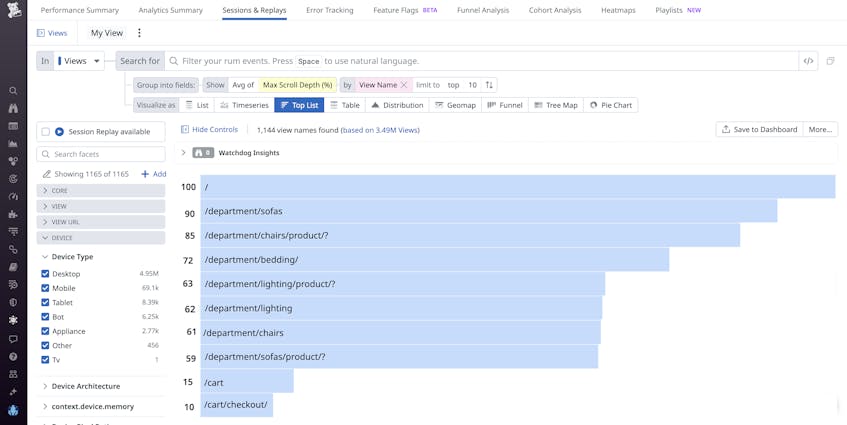Screen dimensions: 847x425
Task: Click Hide Controls
Action: pos(210,130)
